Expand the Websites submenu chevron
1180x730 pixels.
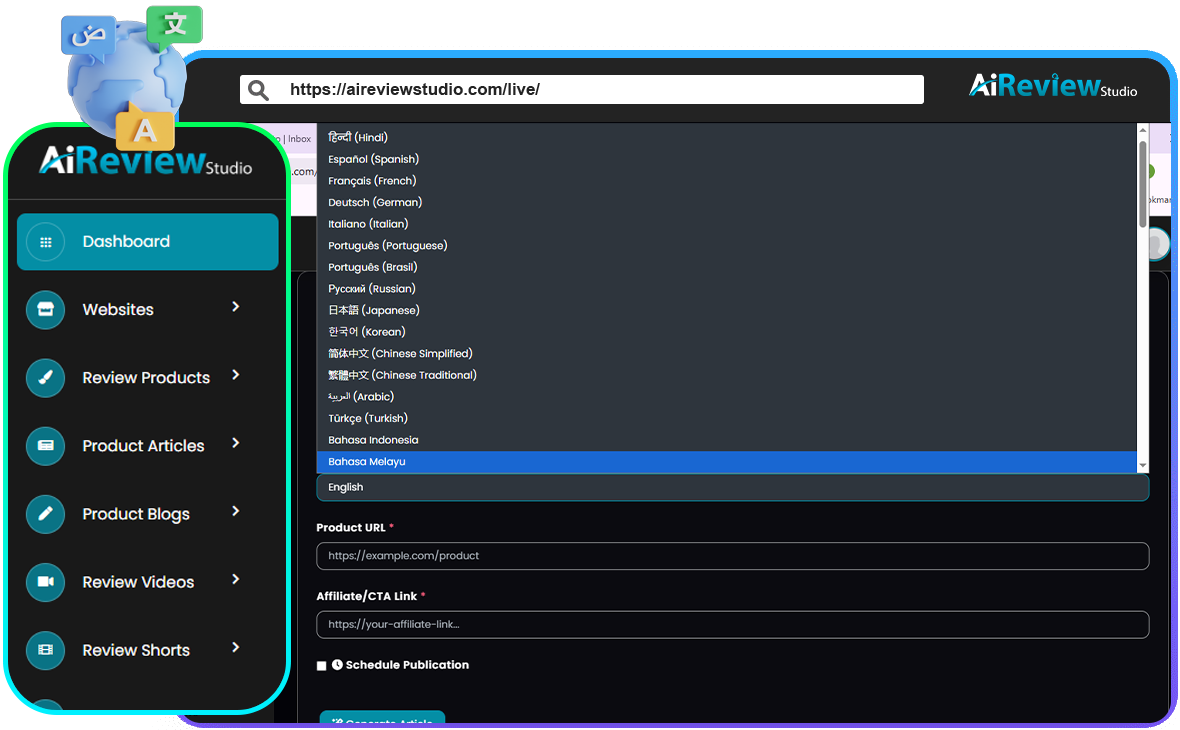(236, 307)
